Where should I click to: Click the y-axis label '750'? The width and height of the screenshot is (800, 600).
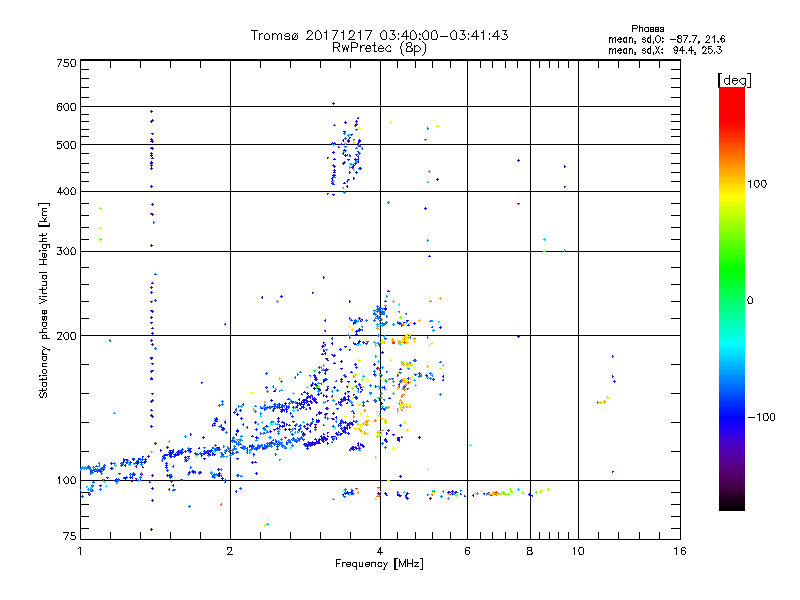(x=66, y=63)
